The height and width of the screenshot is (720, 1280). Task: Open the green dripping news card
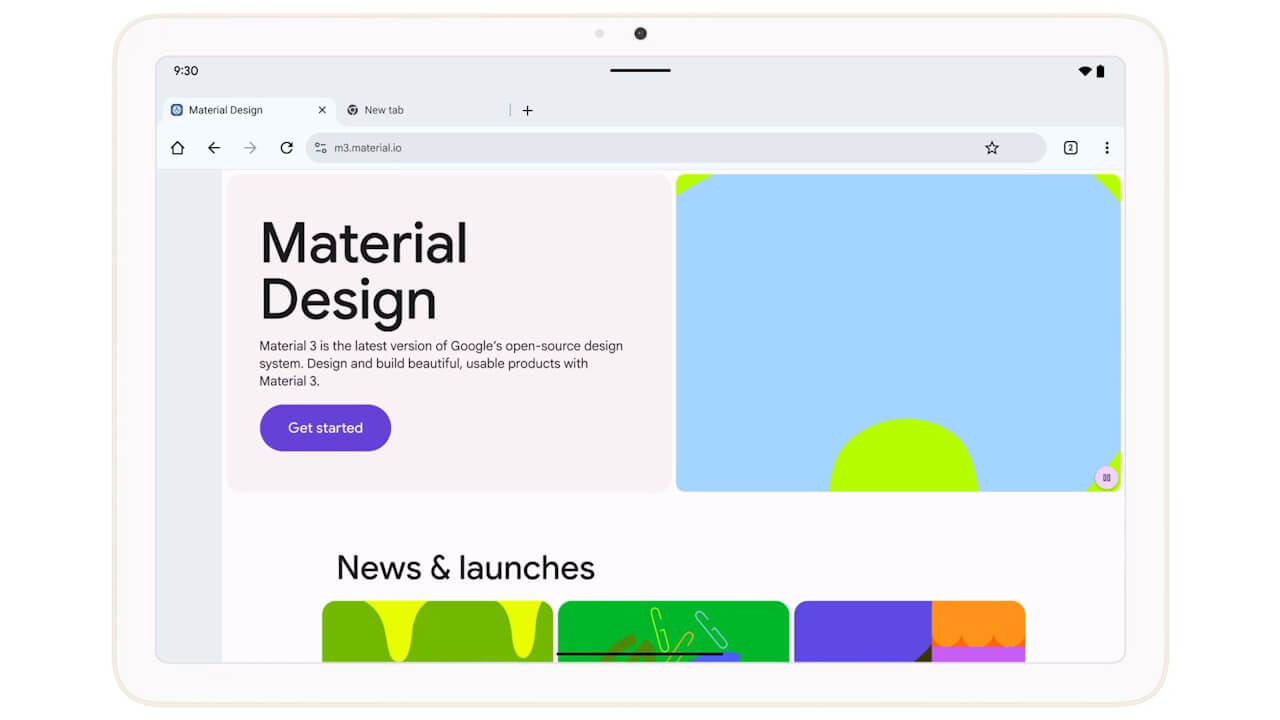(x=437, y=631)
